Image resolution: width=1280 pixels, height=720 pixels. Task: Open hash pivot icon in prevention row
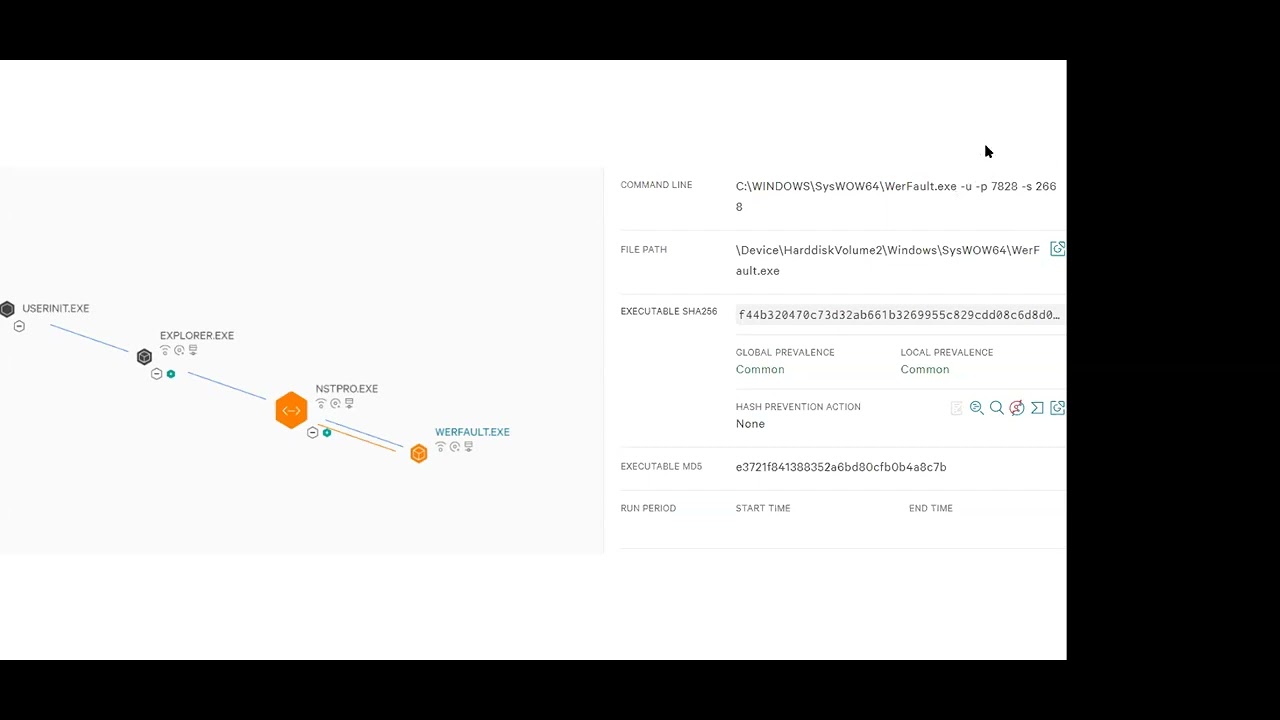[1057, 408]
